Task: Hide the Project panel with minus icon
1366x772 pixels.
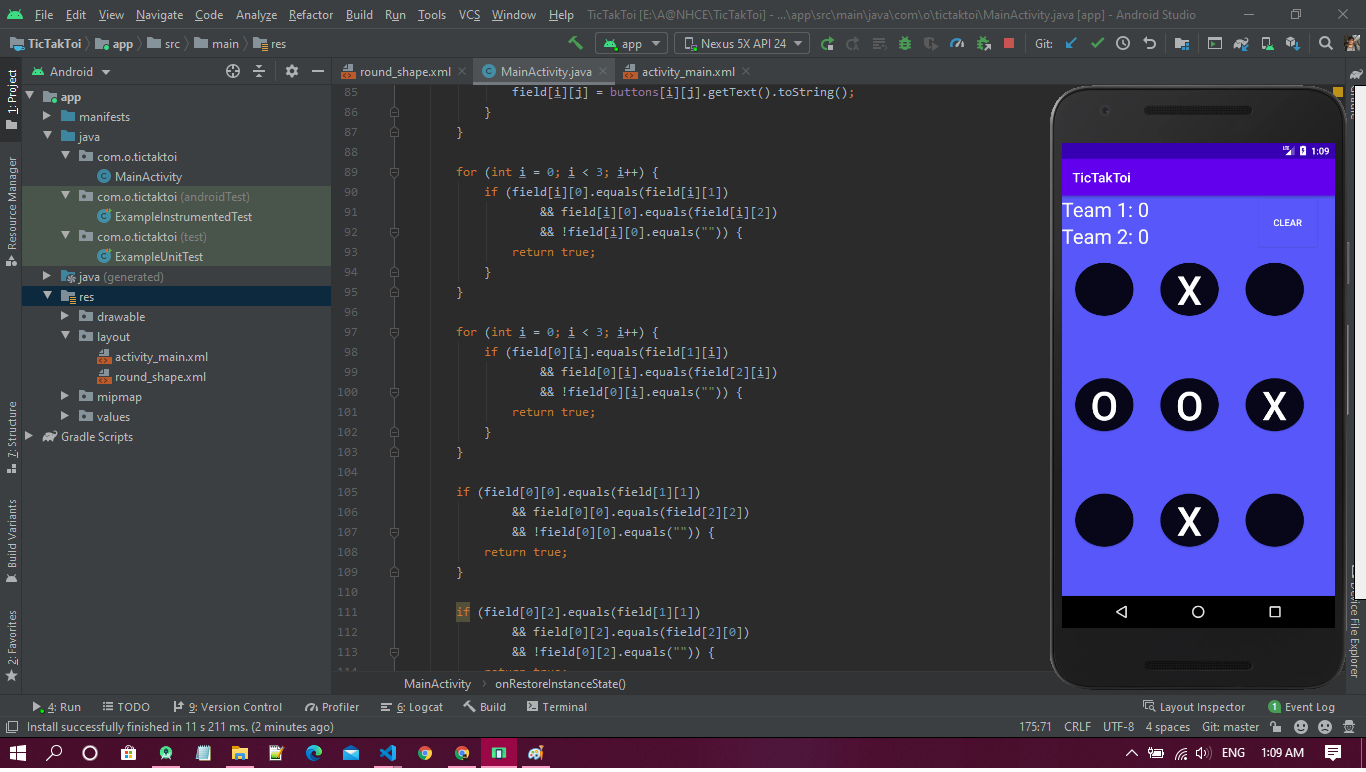Action: 318,71
